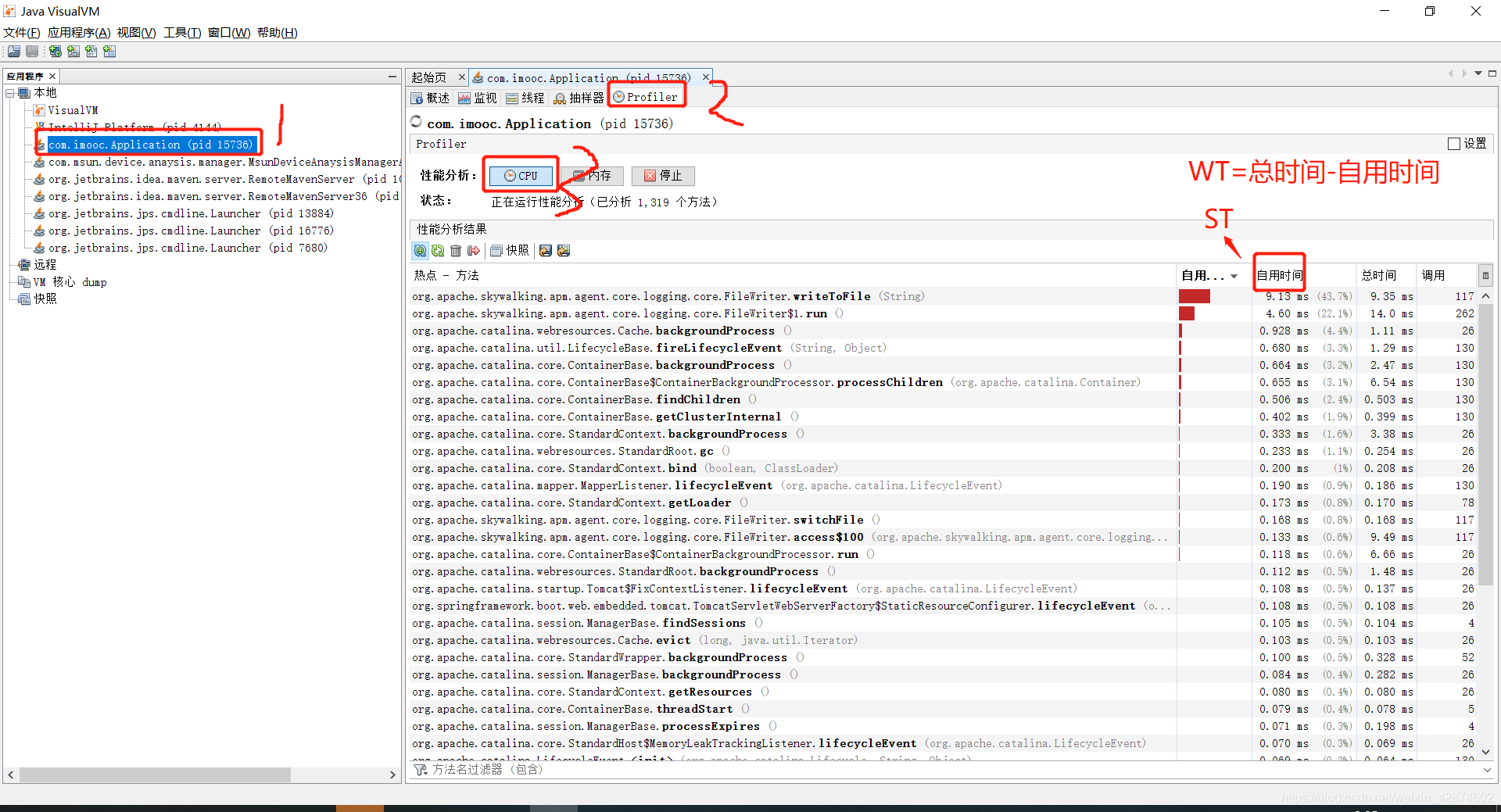Toggle the auto-update results icon
Viewport: 1501px width, 812px height.
421,251
